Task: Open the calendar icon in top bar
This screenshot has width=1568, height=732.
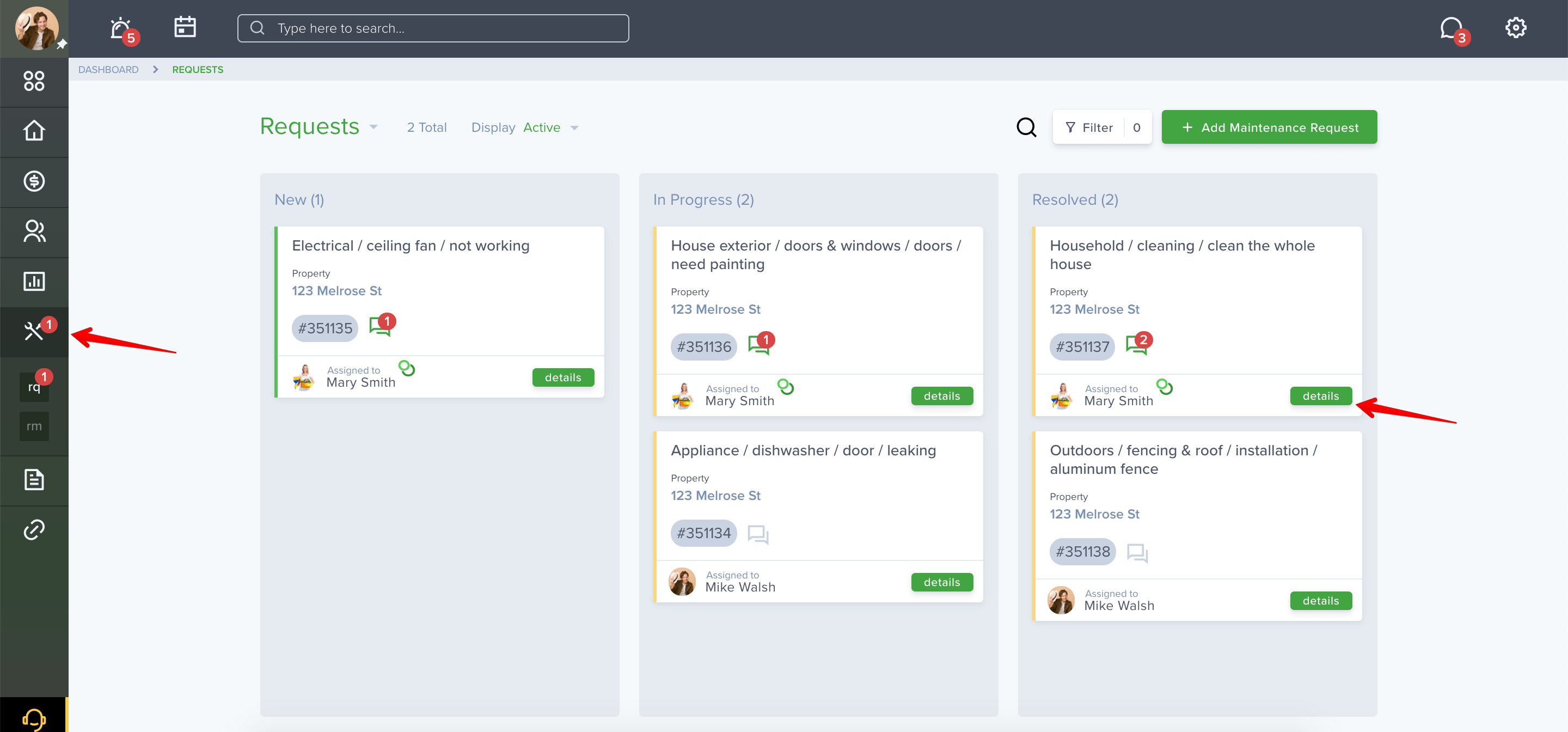Action: pos(185,27)
